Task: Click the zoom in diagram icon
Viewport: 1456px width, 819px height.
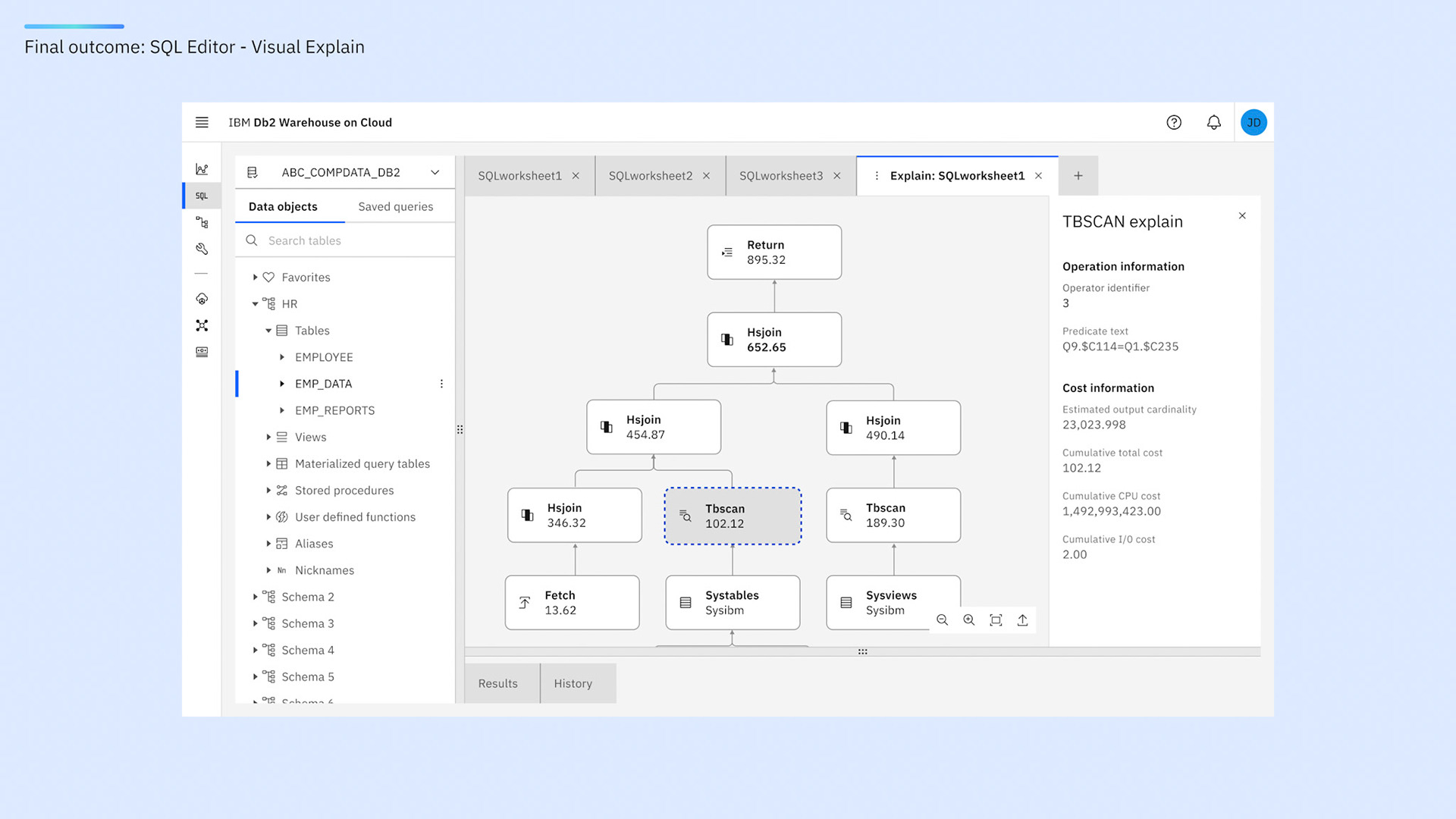Action: point(969,620)
